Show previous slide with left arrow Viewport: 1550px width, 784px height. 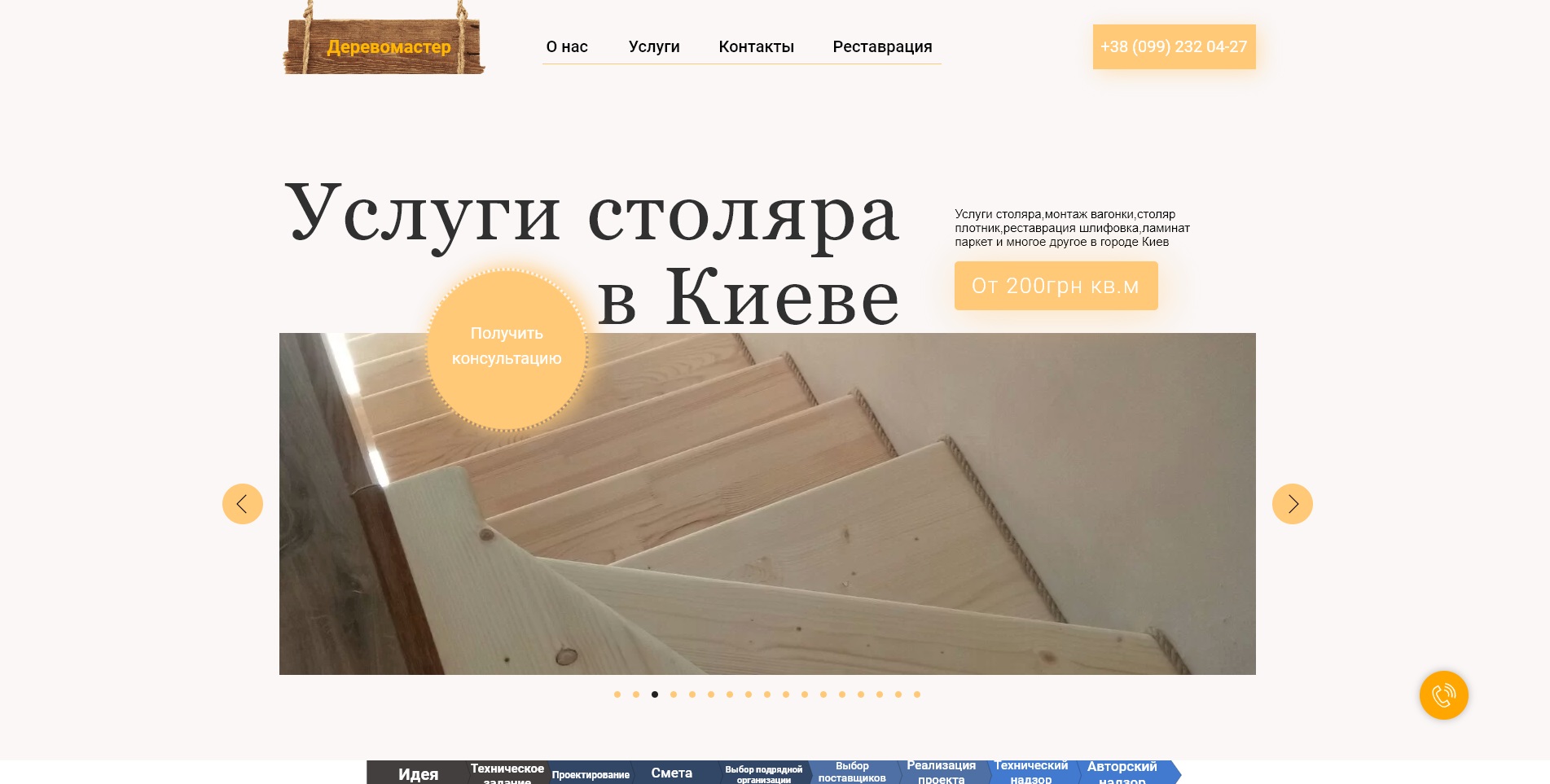pos(243,504)
